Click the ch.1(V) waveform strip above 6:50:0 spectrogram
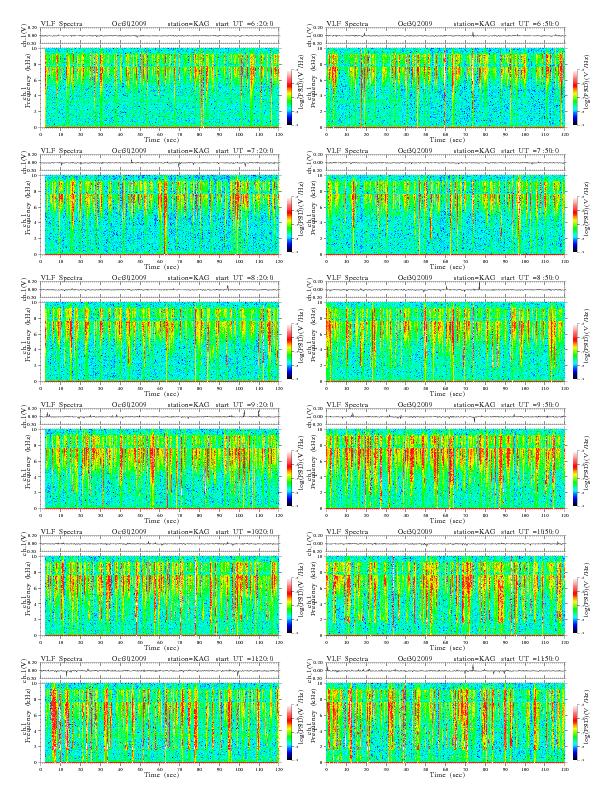 [445, 36]
